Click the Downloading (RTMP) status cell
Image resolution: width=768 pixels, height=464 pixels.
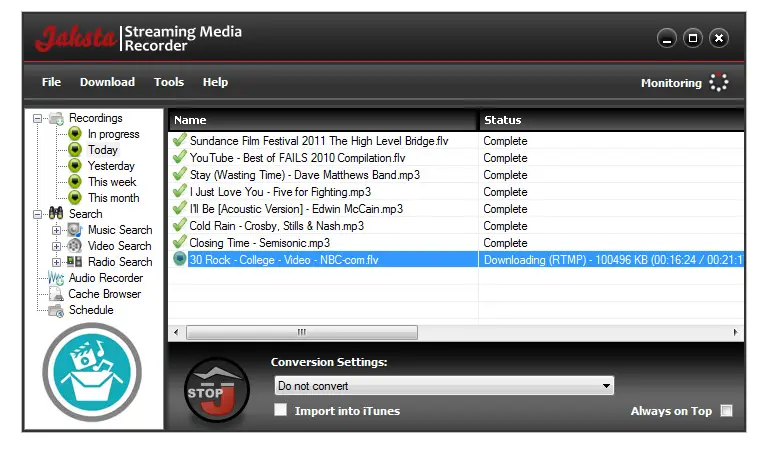611,260
